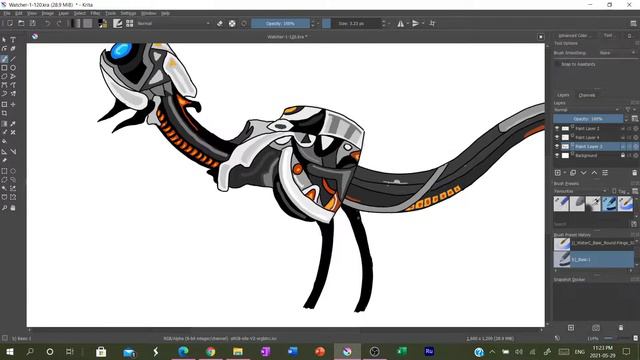Image resolution: width=640 pixels, height=360 pixels.
Task: Open the Windows Start menu
Action: pos(10,351)
